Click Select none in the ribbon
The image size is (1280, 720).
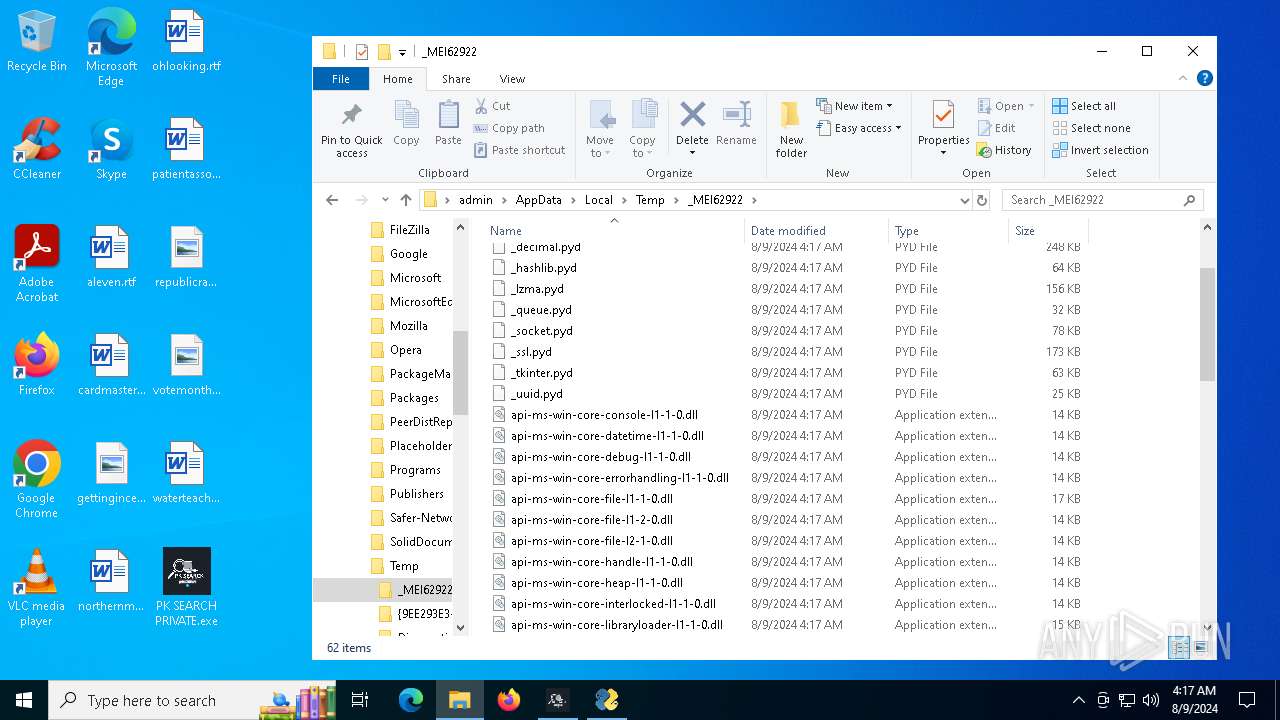click(x=1091, y=128)
